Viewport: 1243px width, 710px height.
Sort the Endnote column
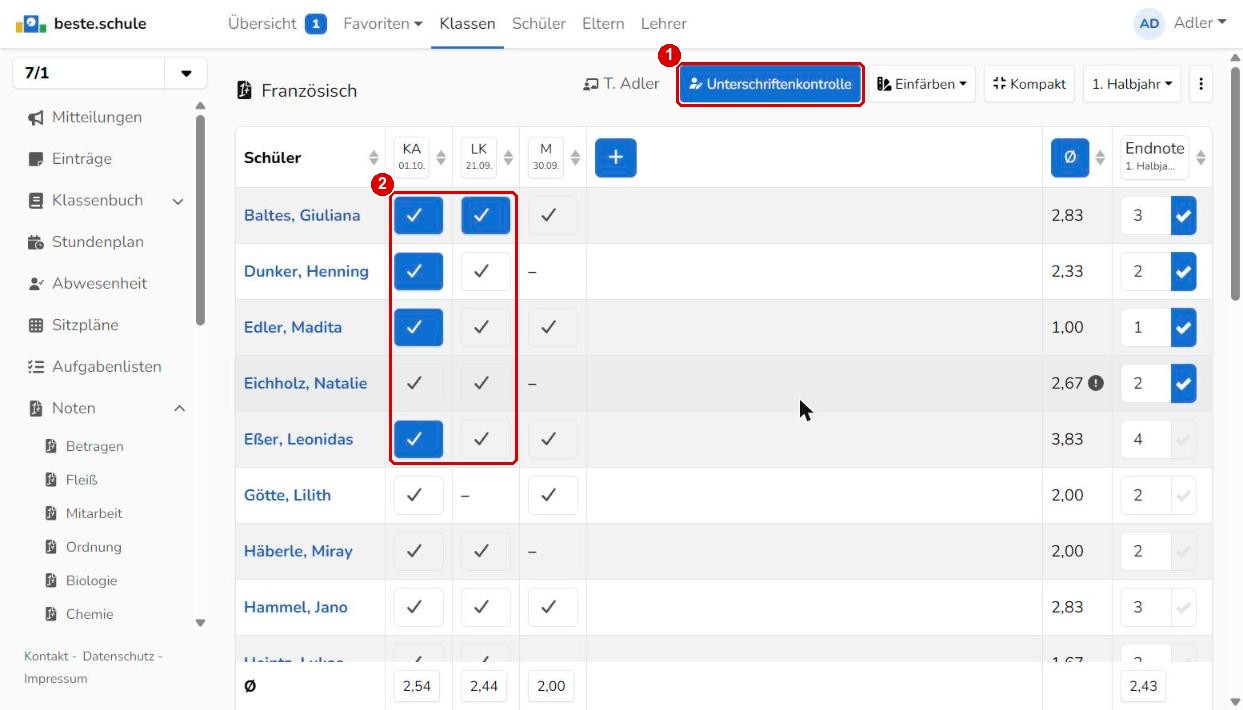(x=1201, y=158)
